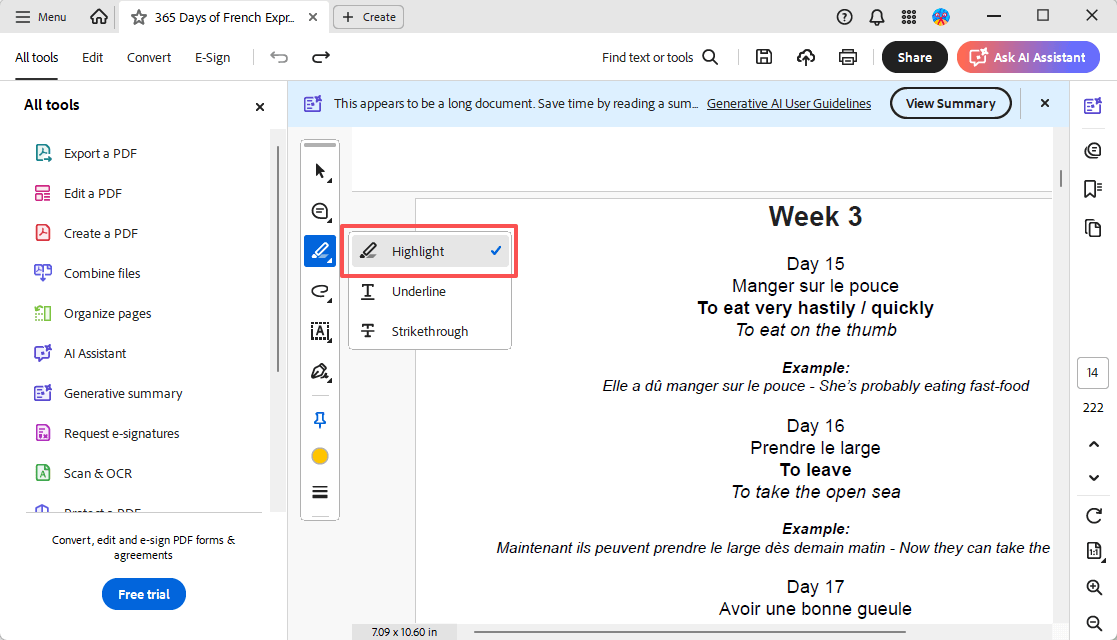1117x640 pixels.
Task: Redo the last action
Action: (x=321, y=57)
